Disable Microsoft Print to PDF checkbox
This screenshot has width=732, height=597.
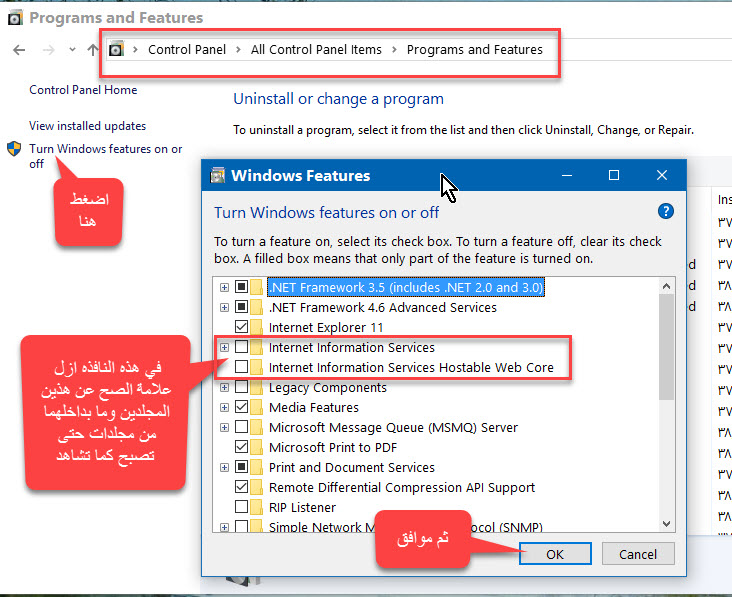241,447
